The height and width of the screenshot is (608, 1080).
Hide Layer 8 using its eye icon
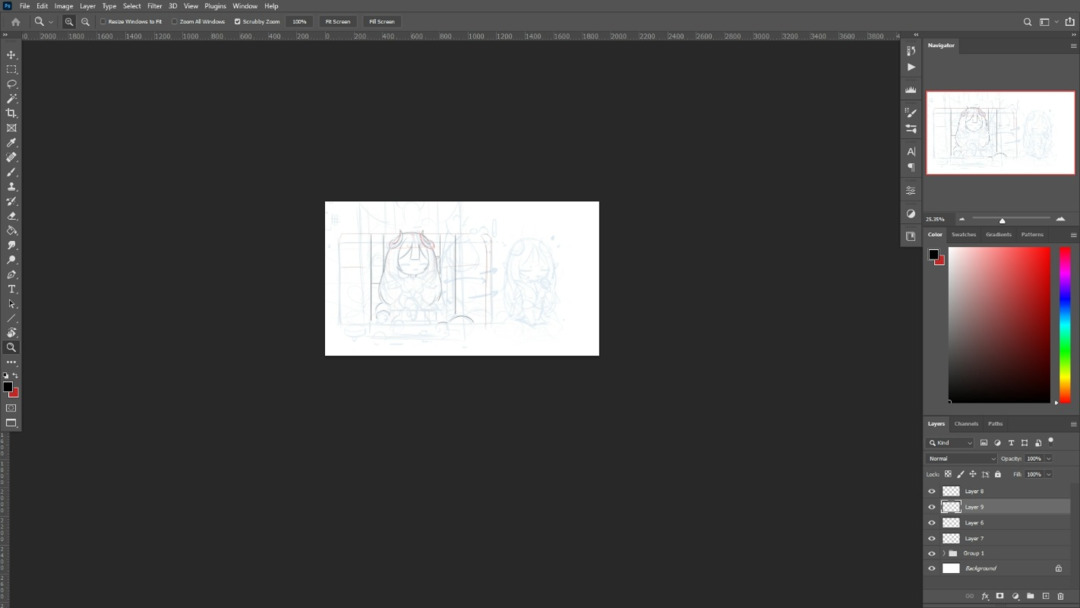coord(932,491)
